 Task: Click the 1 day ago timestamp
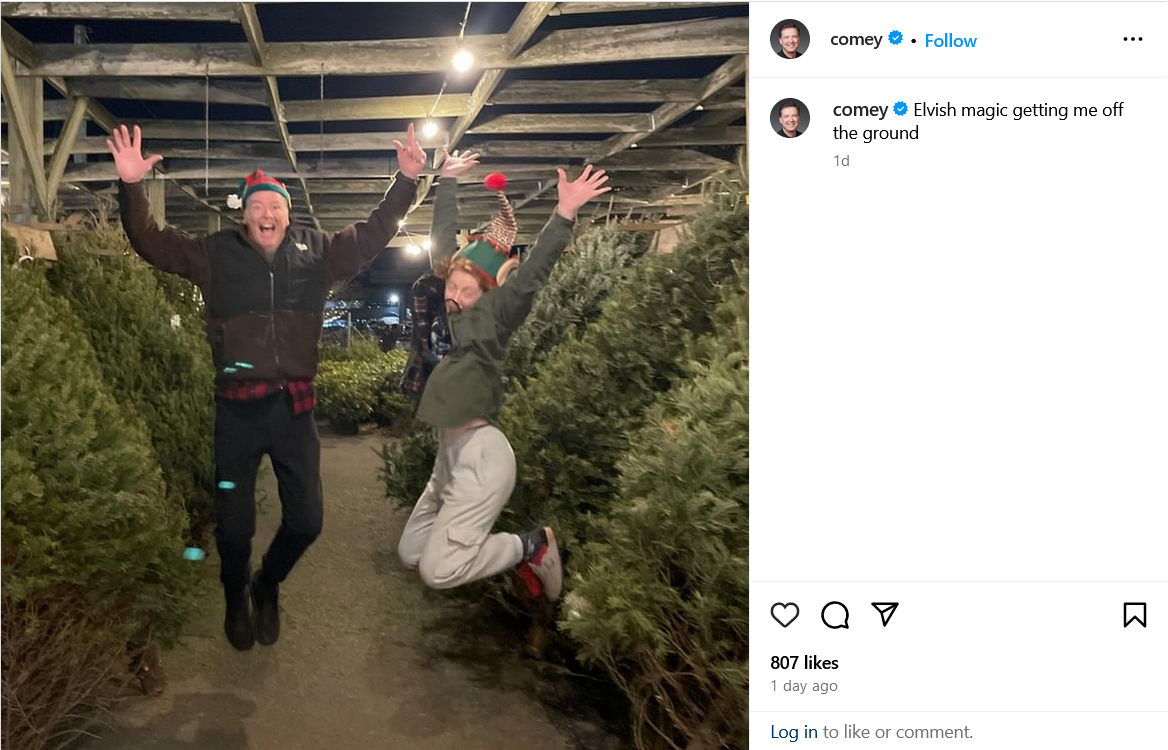[804, 686]
